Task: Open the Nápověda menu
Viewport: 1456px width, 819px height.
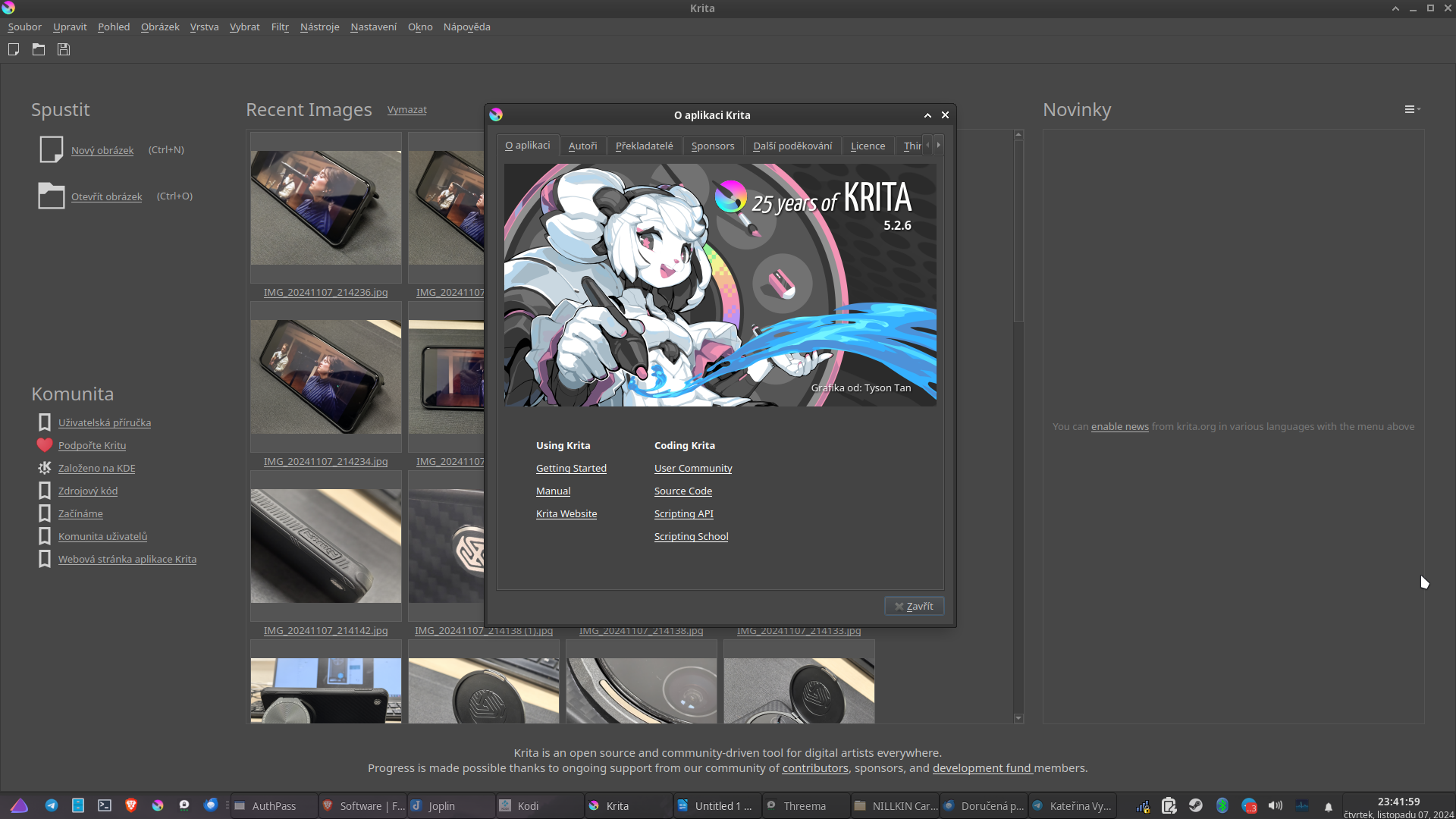Action: click(x=466, y=27)
